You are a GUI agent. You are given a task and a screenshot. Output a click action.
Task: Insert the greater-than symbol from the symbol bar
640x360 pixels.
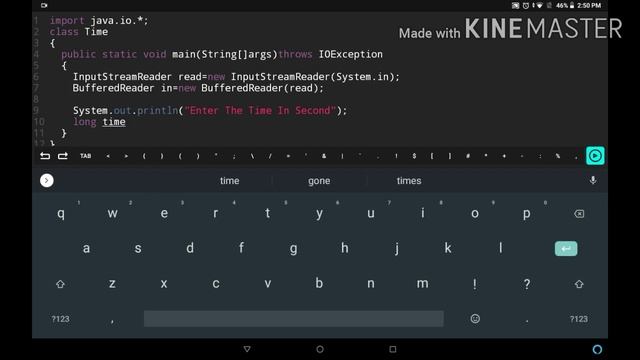126,156
